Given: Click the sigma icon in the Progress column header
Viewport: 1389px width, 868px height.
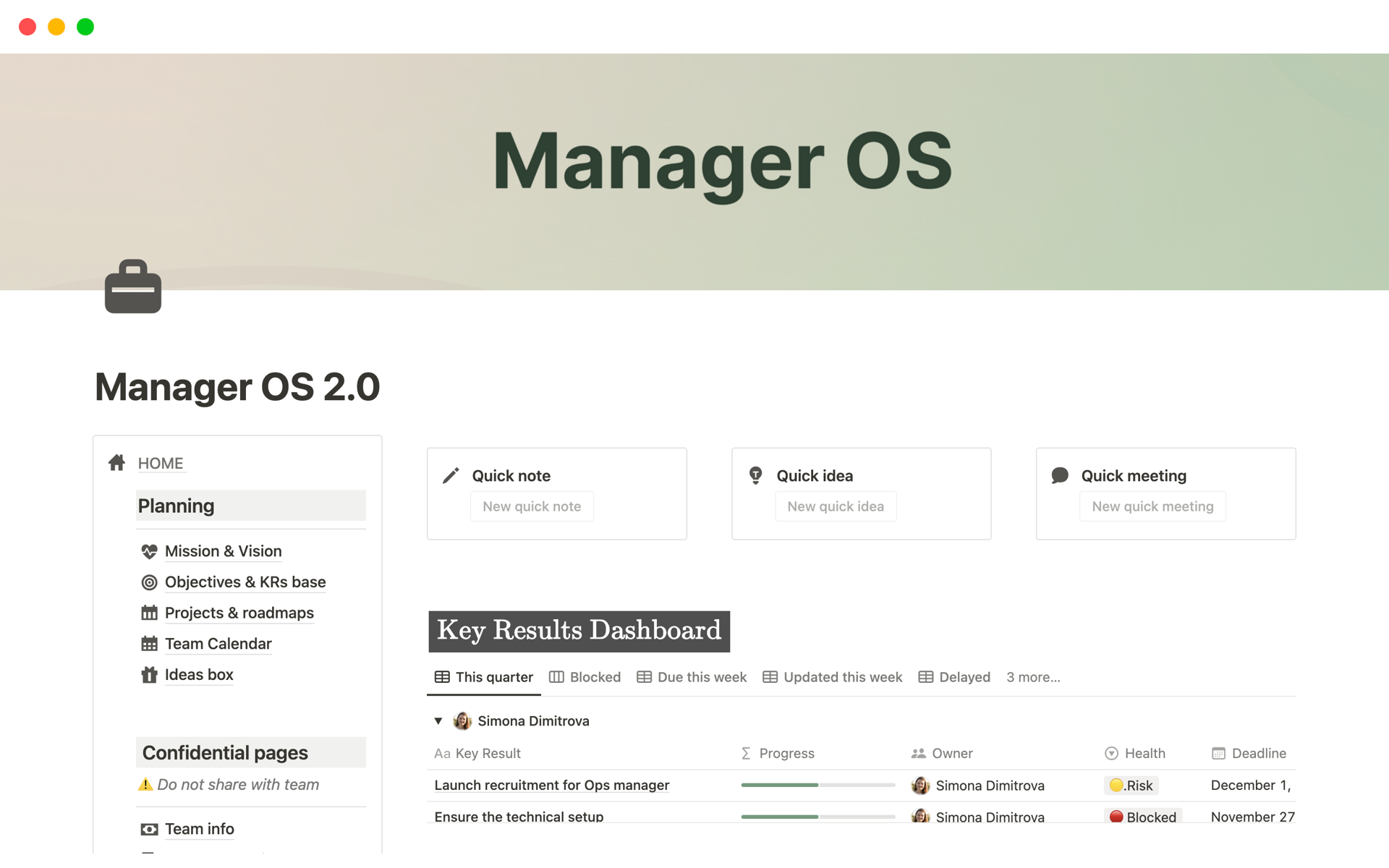Looking at the screenshot, I should click(744, 753).
